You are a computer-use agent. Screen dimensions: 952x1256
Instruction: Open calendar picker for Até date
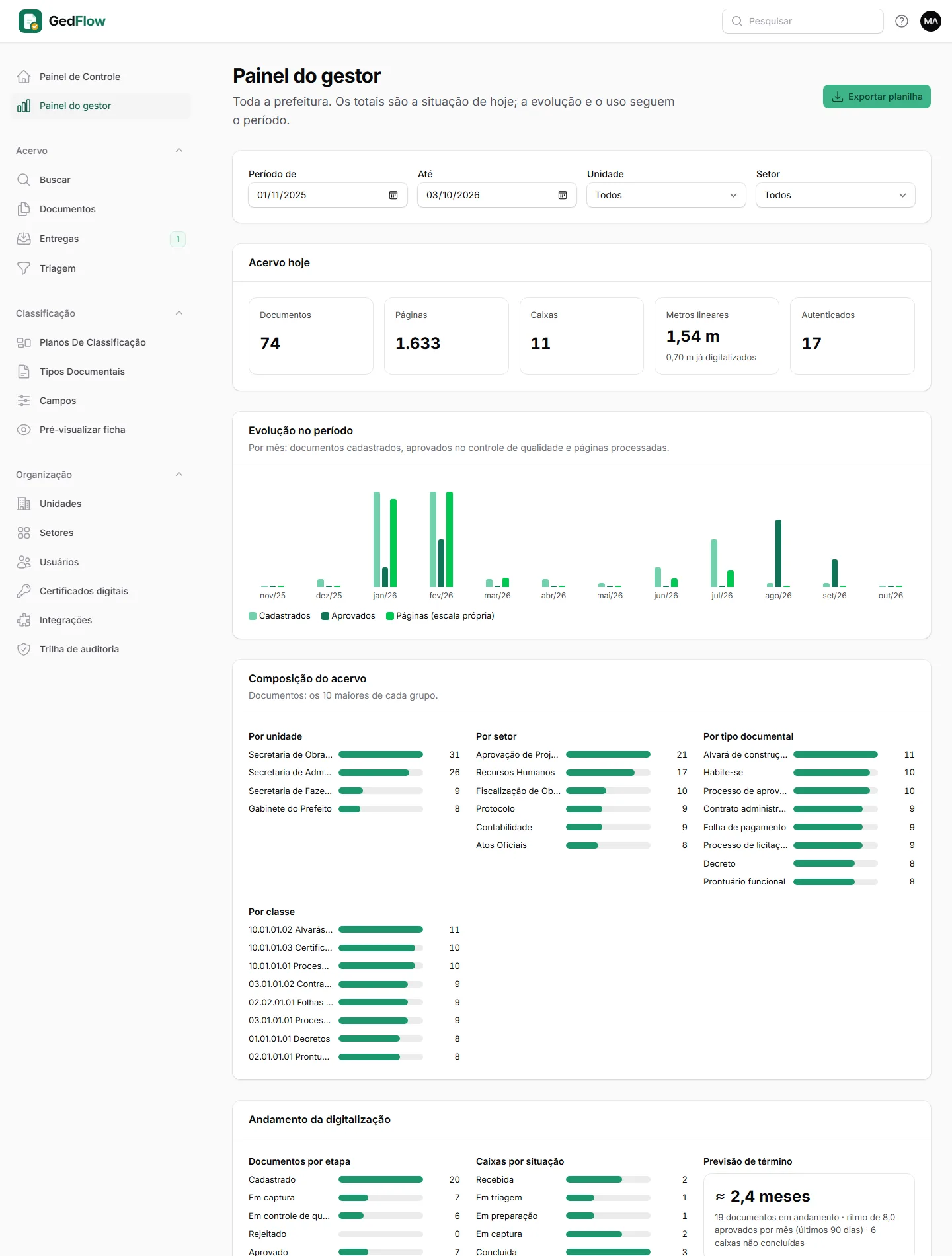563,195
